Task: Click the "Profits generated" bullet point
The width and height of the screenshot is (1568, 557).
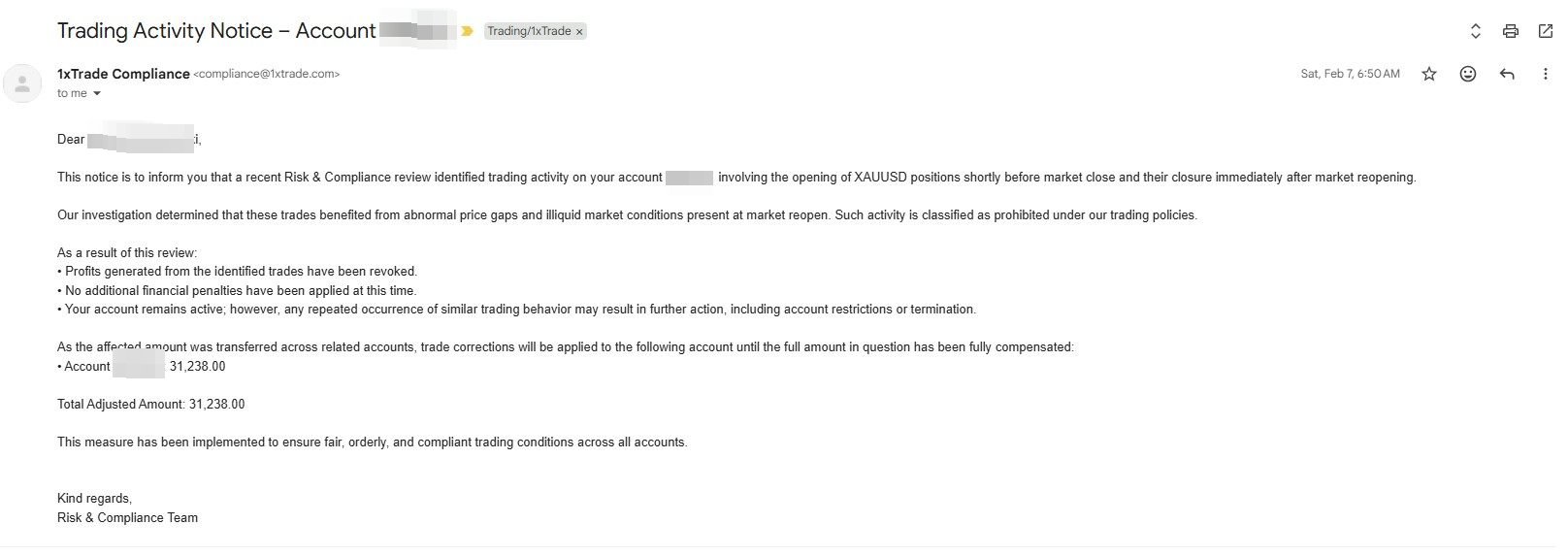Action: [x=240, y=272]
